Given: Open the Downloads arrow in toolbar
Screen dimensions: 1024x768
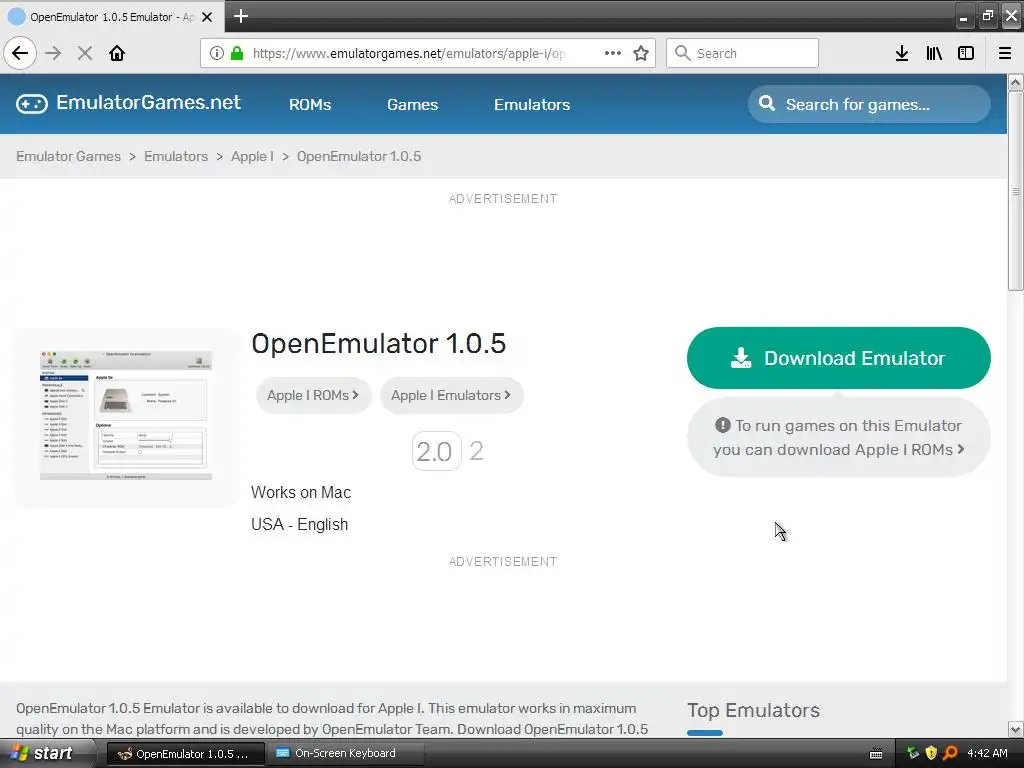Looking at the screenshot, I should pyautogui.click(x=902, y=53).
